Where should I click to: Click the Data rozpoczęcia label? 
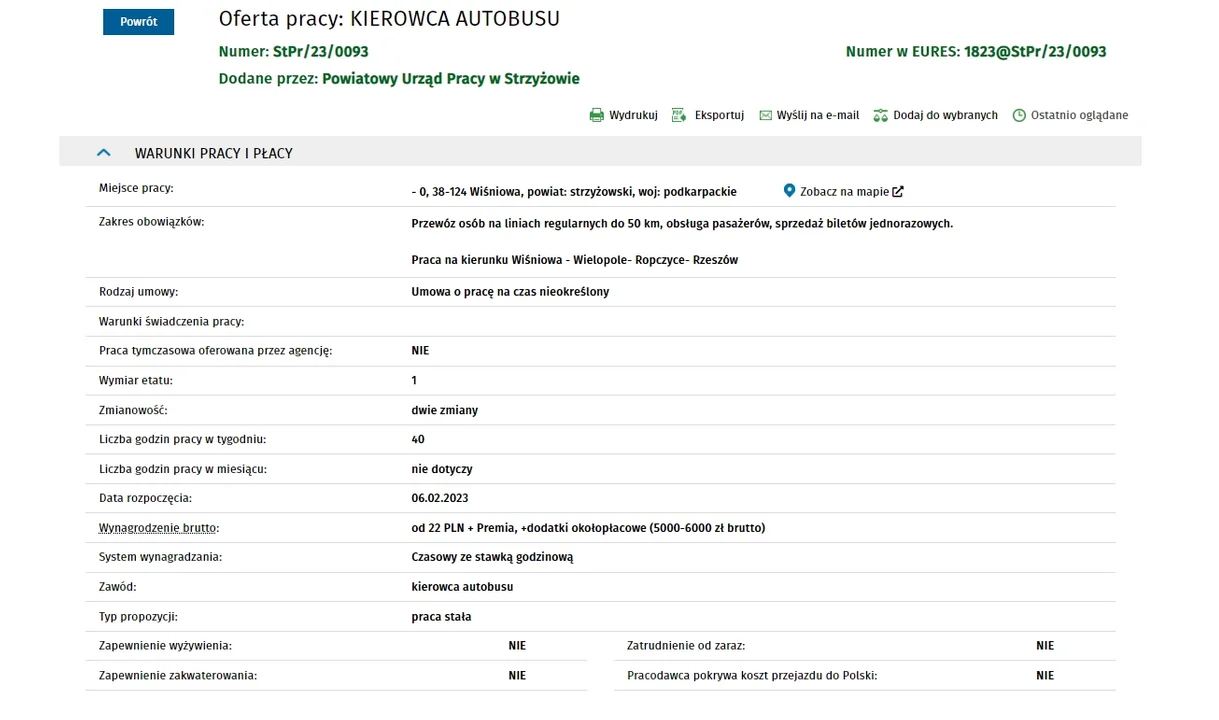tap(145, 498)
